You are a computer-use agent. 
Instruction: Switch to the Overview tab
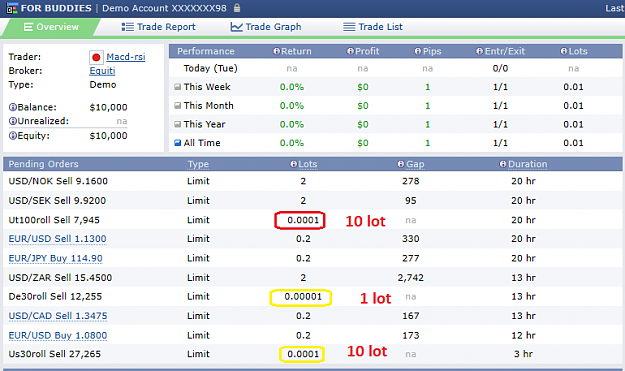[x=51, y=27]
